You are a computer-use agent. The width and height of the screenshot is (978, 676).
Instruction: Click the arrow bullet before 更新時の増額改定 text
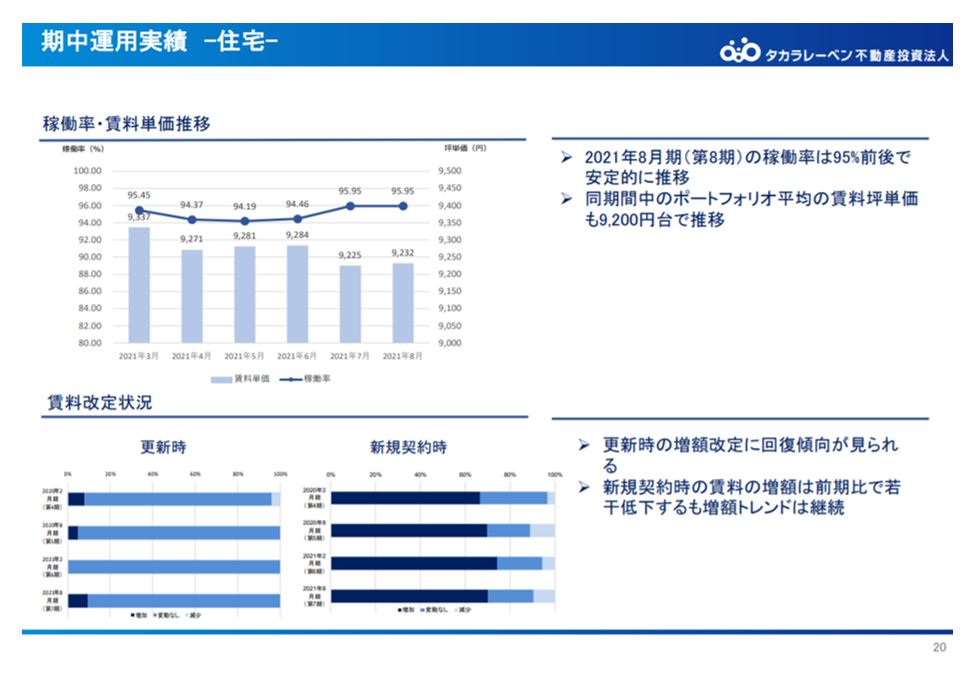[x=585, y=445]
